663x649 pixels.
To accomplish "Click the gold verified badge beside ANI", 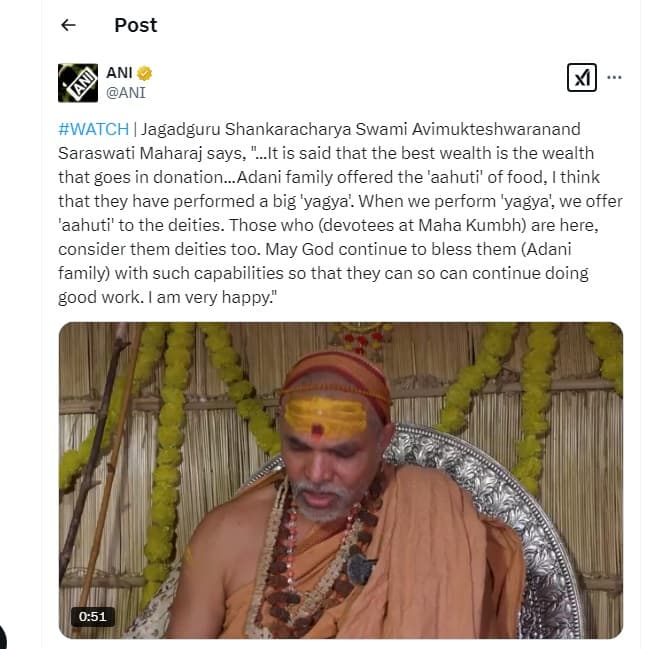I will click(145, 74).
